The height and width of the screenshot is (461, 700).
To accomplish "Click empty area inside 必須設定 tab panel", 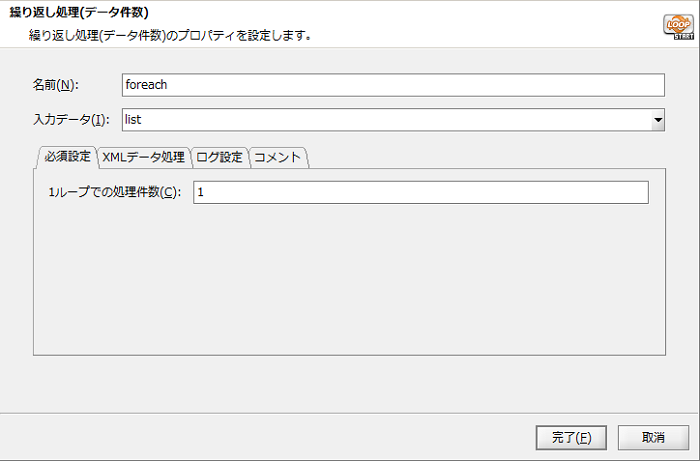I will click(x=350, y=280).
